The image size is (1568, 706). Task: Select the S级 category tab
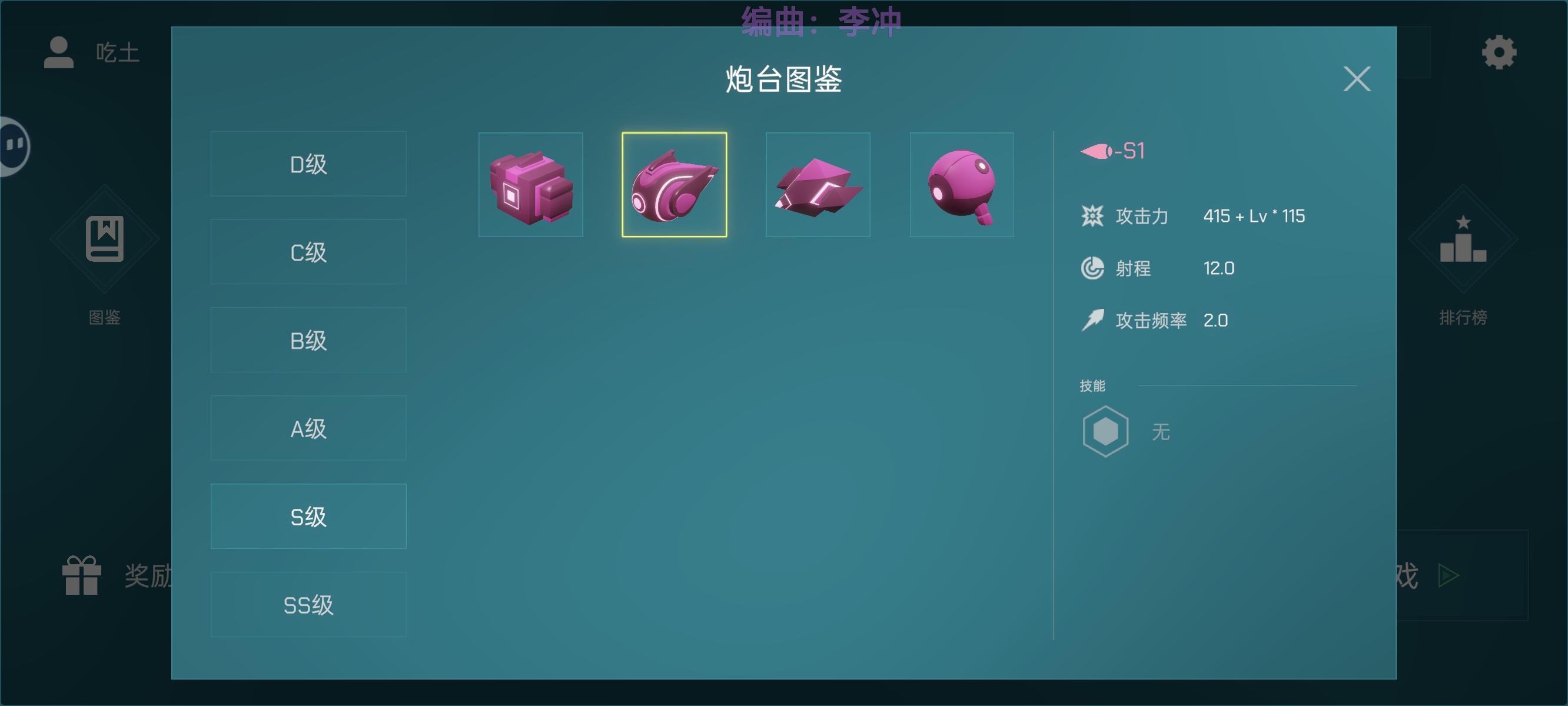(x=308, y=517)
